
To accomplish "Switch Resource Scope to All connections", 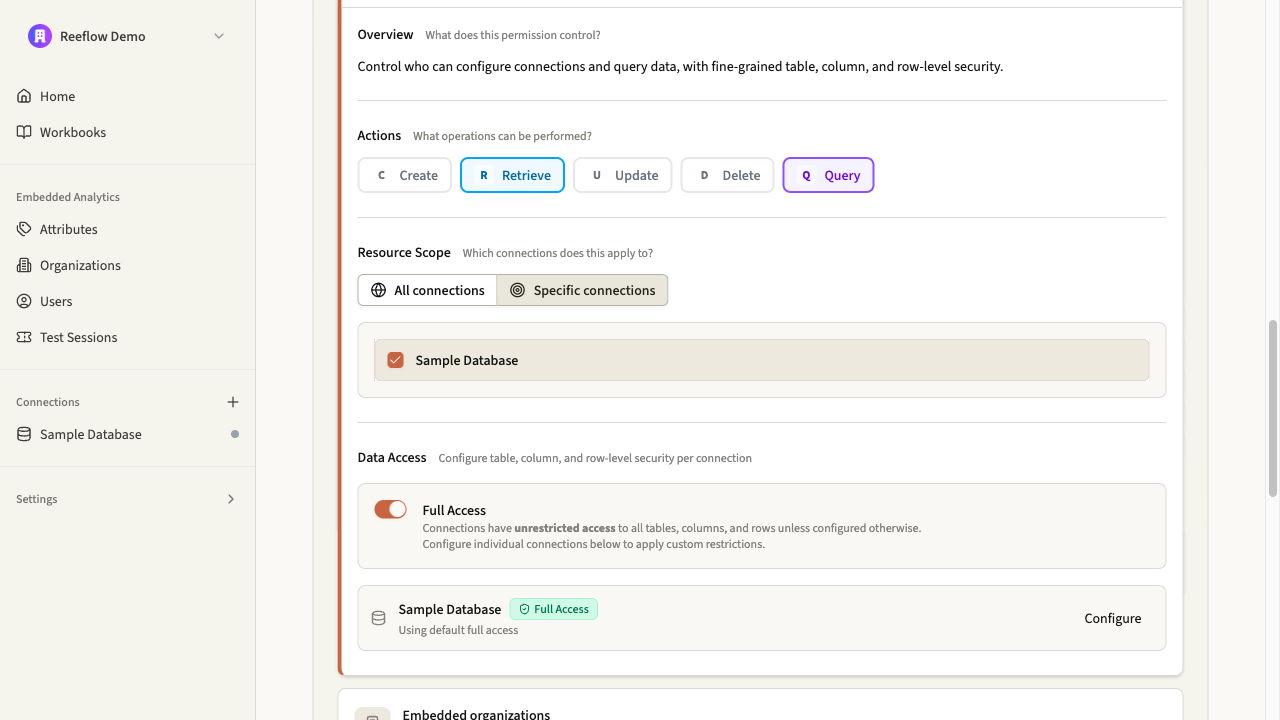I will click(x=427, y=290).
